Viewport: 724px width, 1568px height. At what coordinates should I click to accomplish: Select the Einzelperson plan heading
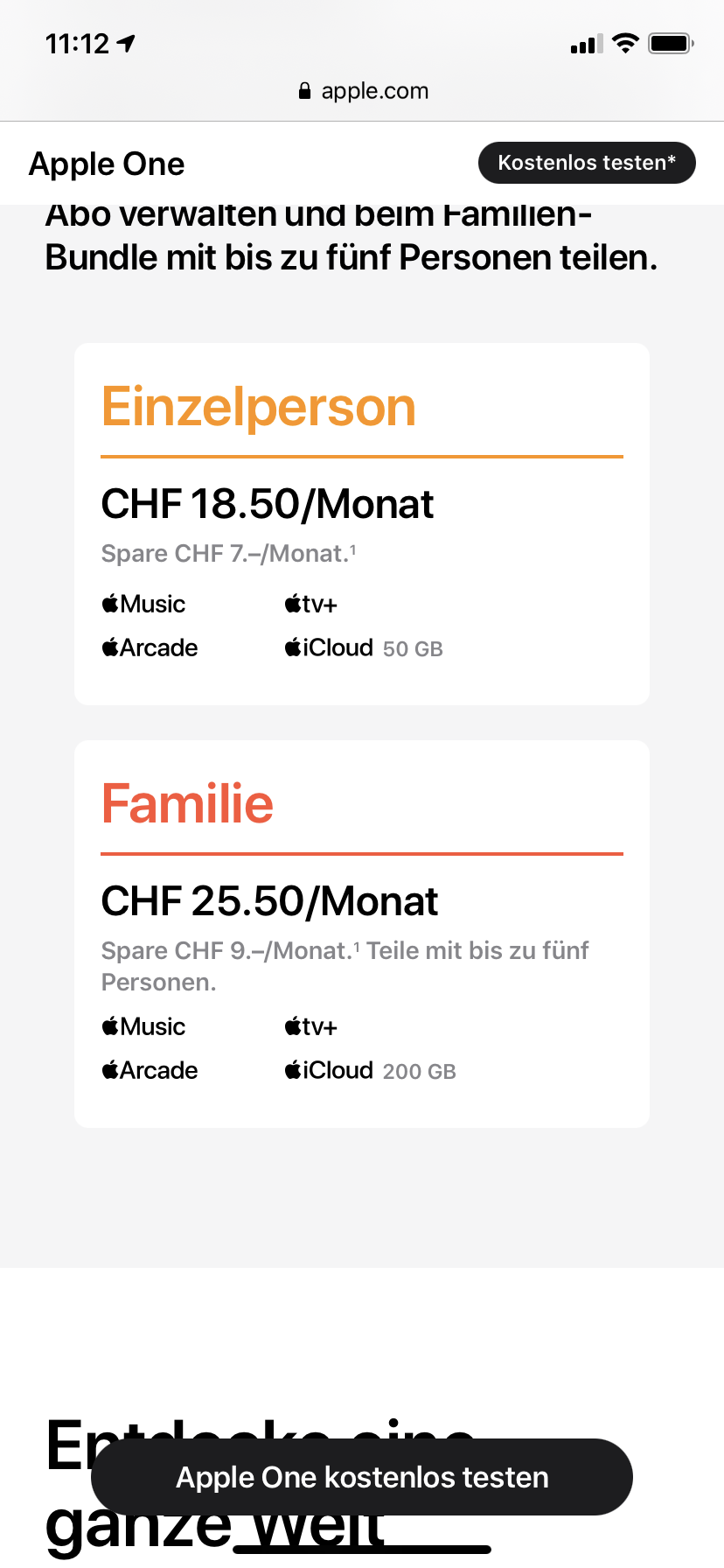[x=259, y=407]
